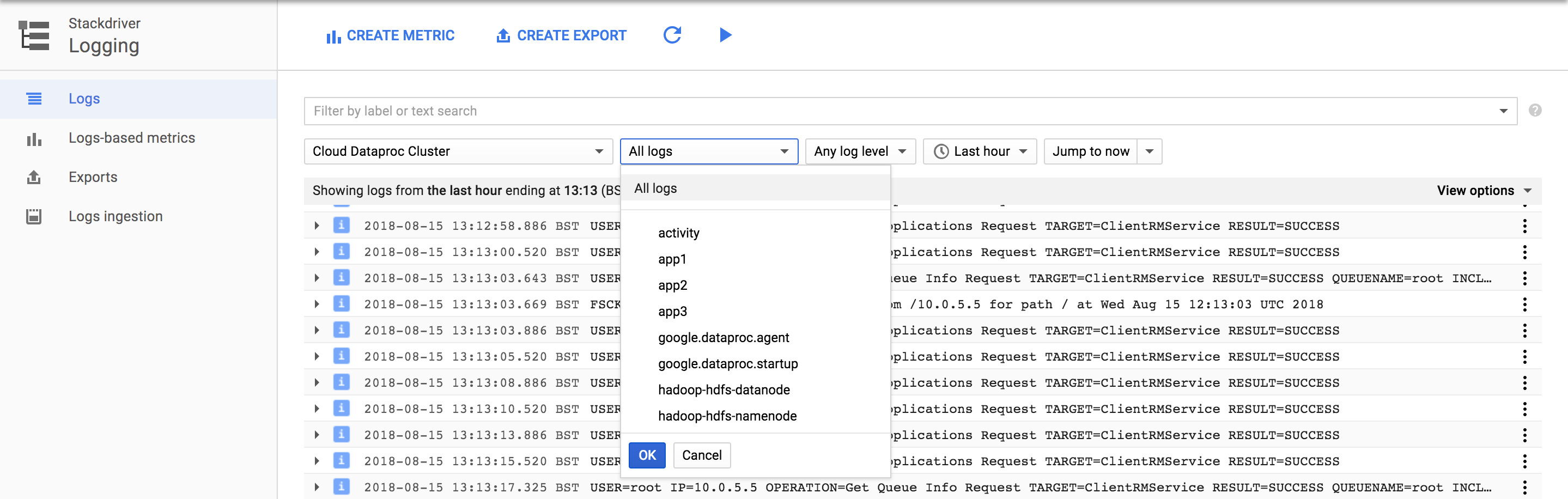Image resolution: width=1568 pixels, height=499 pixels.
Task: Select app2 in the All logs dropdown list
Action: tap(672, 285)
